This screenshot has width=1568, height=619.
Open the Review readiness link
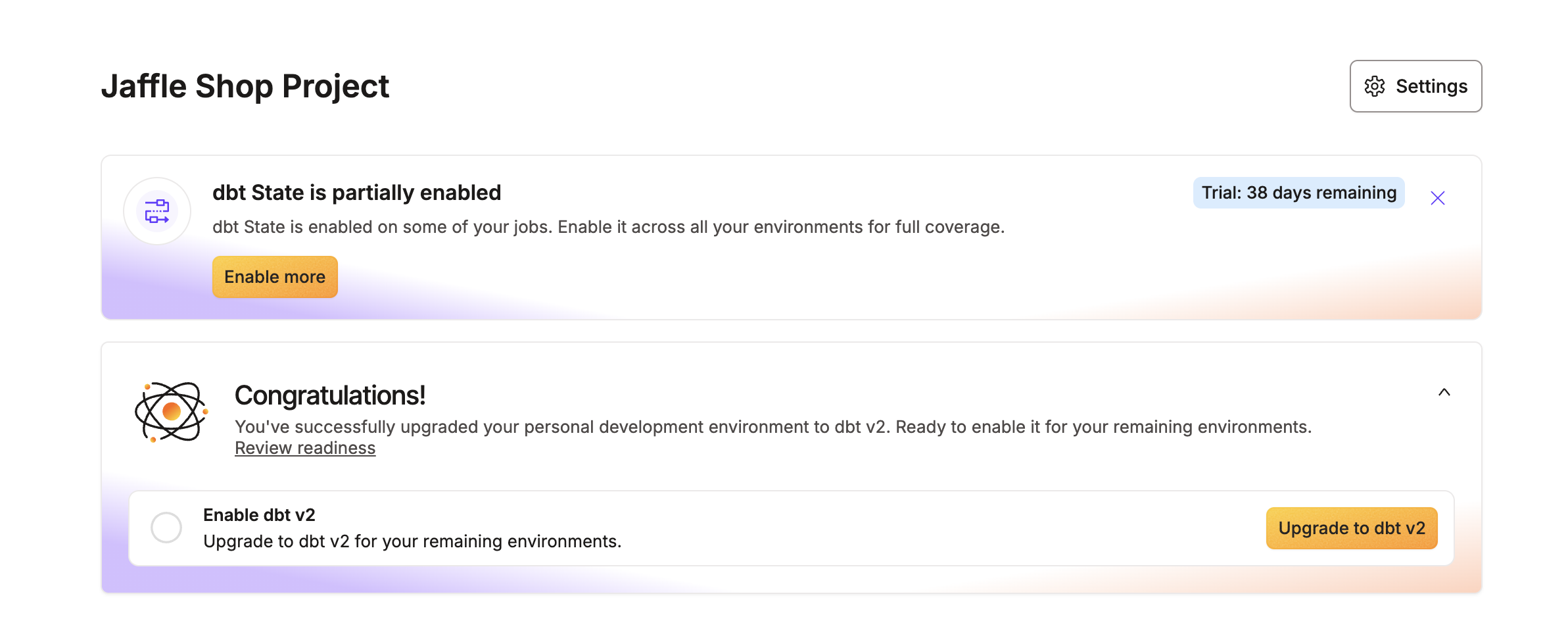click(305, 448)
